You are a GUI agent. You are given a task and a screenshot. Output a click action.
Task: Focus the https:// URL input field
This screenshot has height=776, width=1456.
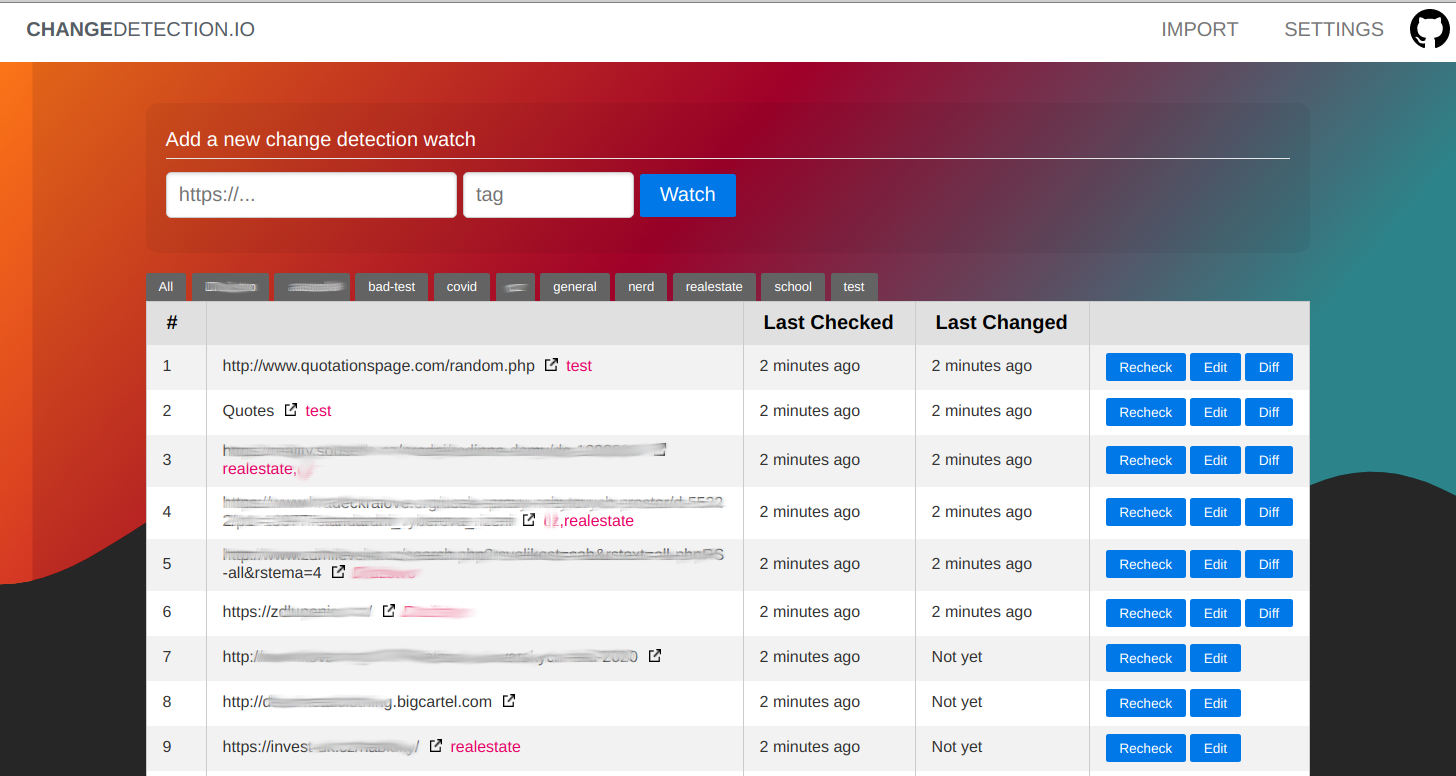pos(311,195)
